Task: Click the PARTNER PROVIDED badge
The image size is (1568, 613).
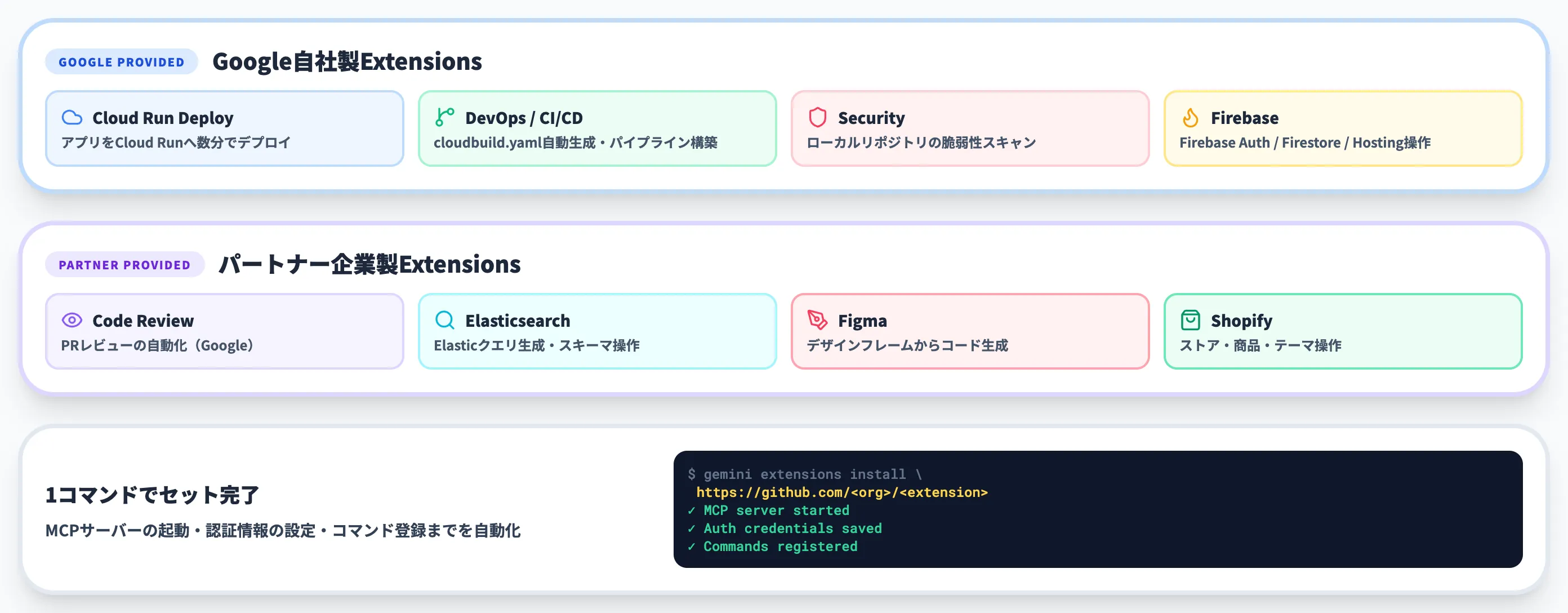Action: [124, 265]
